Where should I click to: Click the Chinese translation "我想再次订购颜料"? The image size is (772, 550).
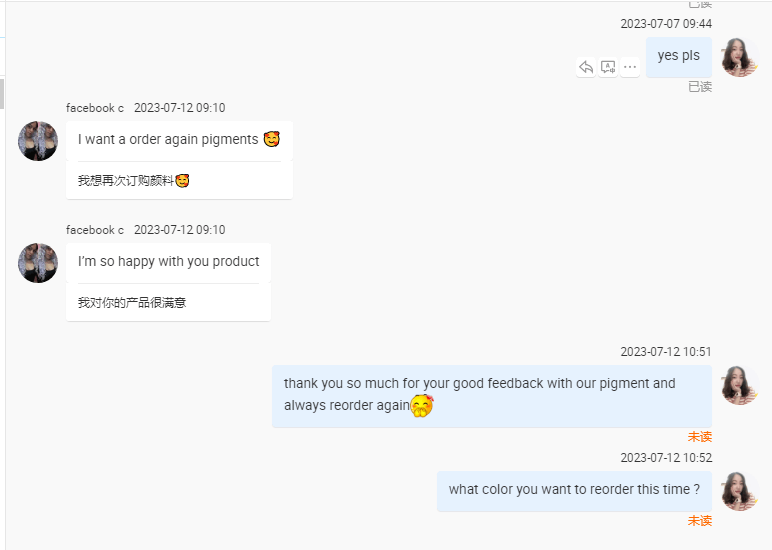click(126, 181)
